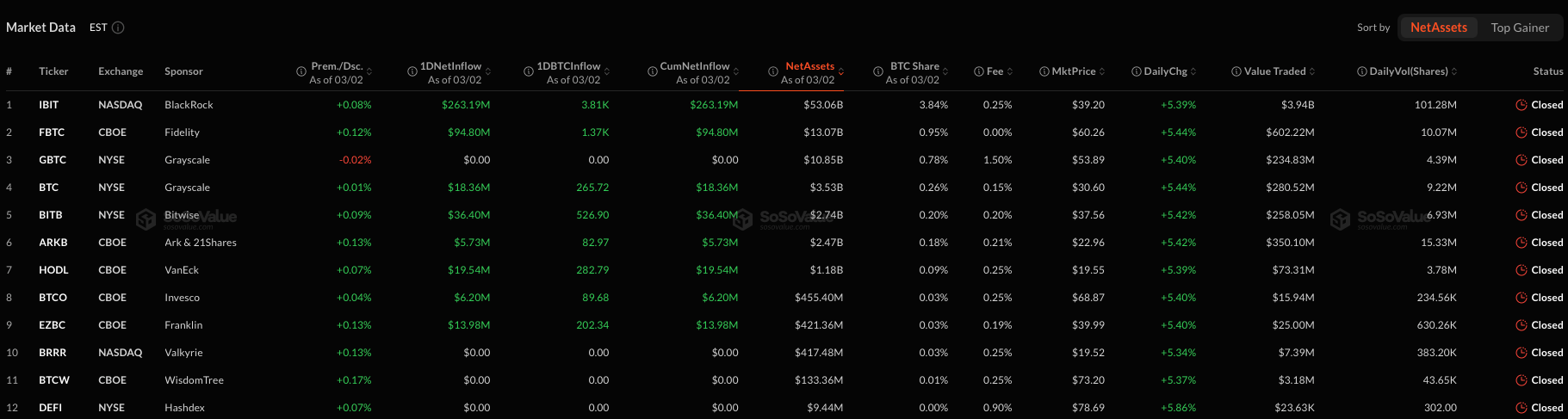Show info icon beside BTC Share
The height and width of the screenshot is (419, 1568).
coord(878,71)
